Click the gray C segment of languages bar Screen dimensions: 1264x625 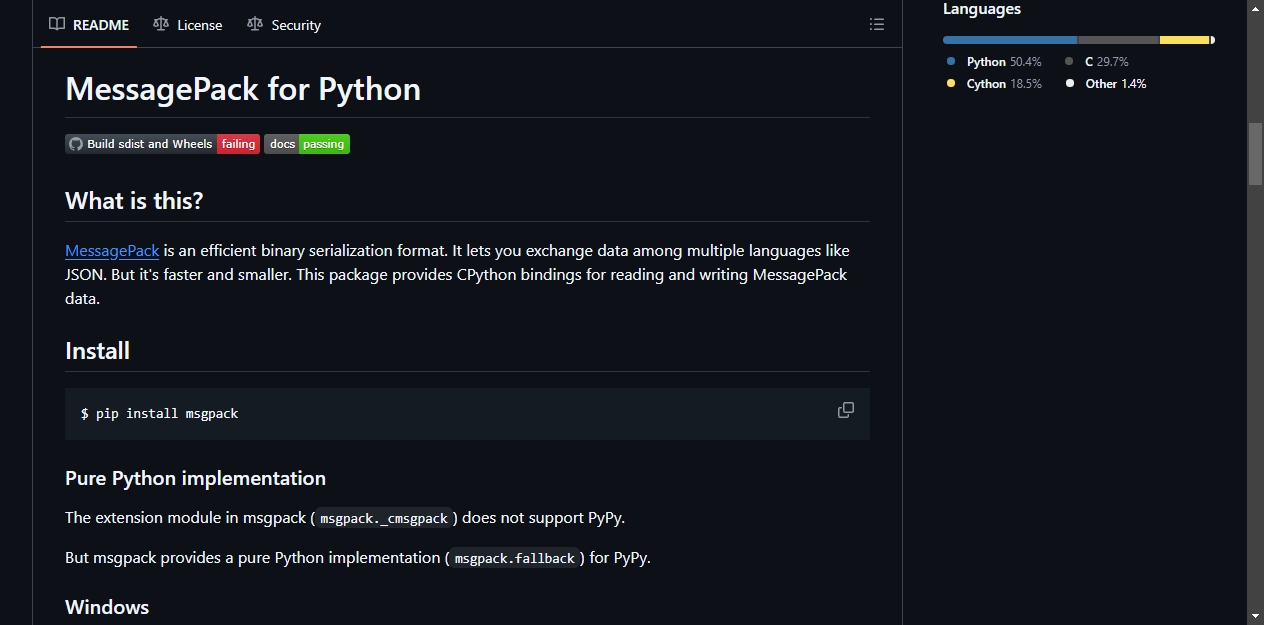point(1119,40)
